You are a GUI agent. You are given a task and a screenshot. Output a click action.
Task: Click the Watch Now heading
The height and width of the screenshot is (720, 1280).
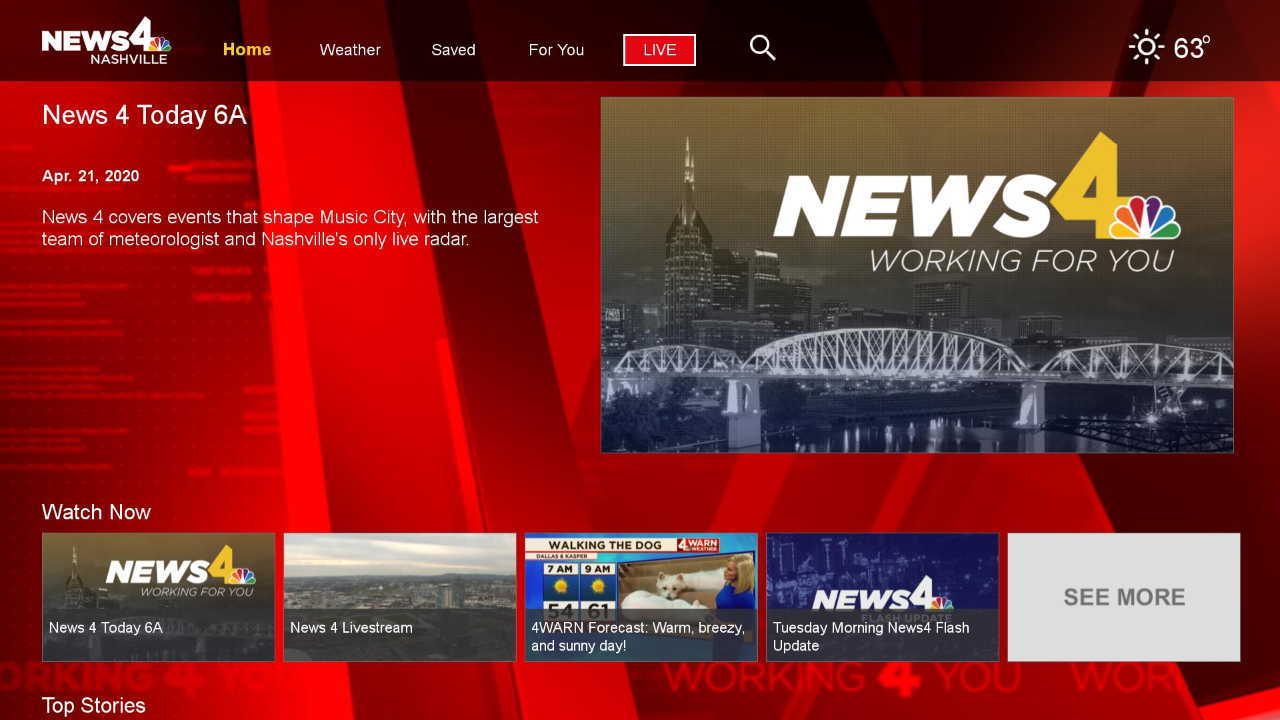click(96, 512)
